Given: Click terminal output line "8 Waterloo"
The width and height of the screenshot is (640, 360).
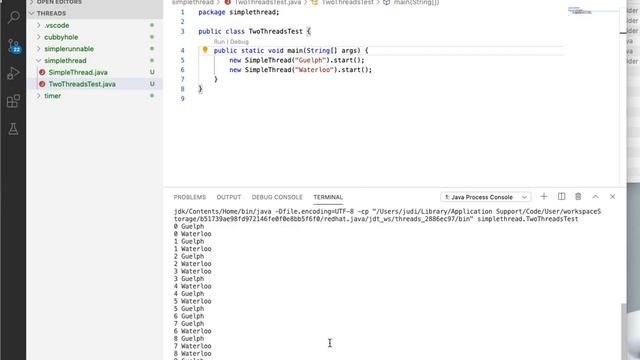Looking at the screenshot, I should click(x=192, y=353).
